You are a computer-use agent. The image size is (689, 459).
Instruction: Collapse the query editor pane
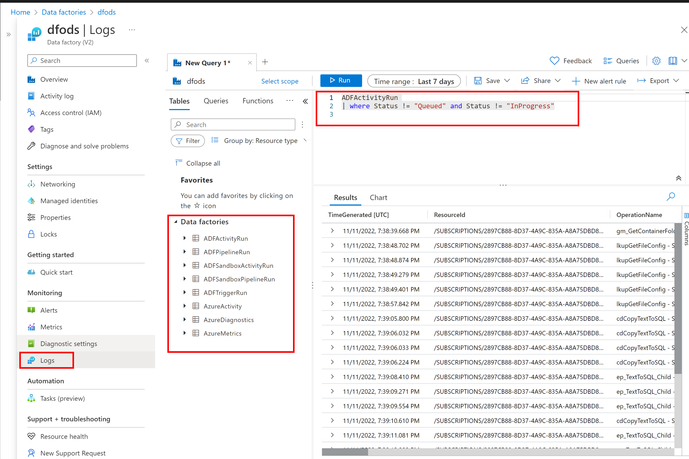(x=678, y=178)
